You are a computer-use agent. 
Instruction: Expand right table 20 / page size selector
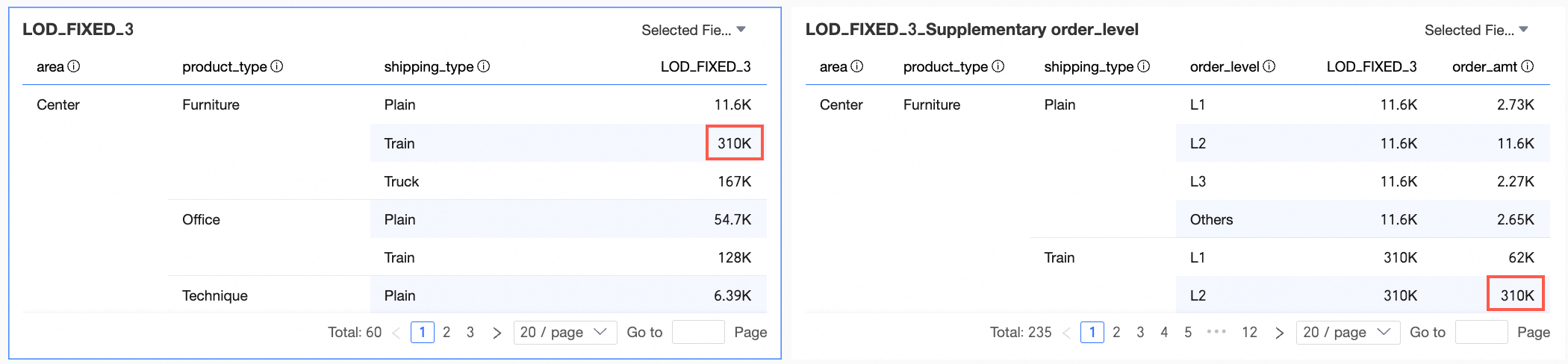[1347, 332]
